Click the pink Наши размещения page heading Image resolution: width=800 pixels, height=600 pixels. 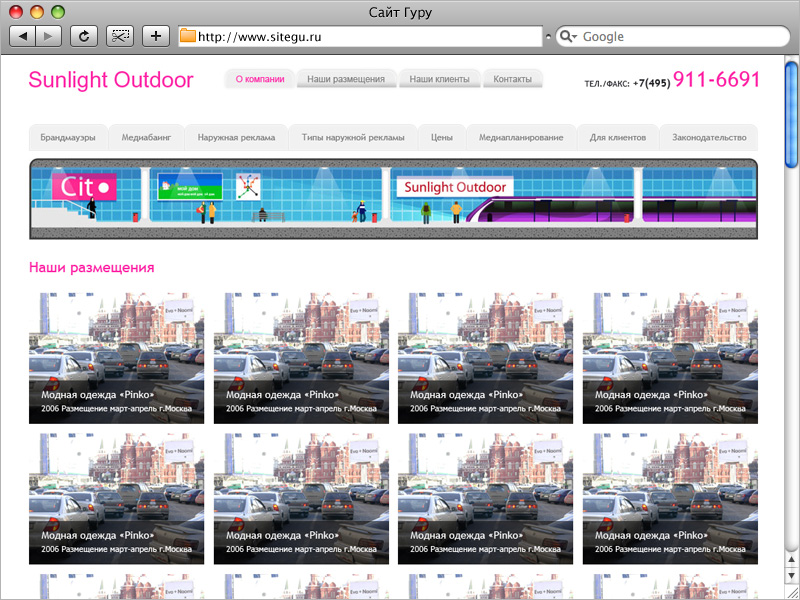[91, 267]
